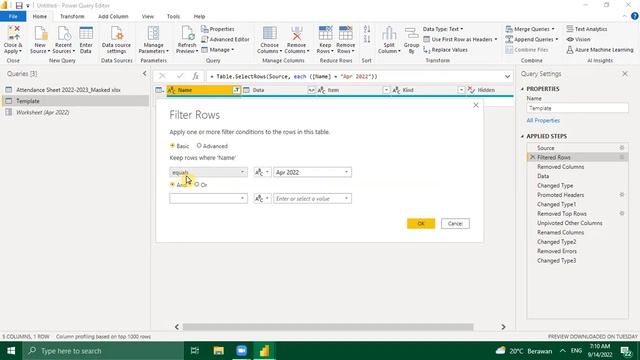This screenshot has width=640, height=360.
Task: Open query Properties
Action: click(x=218, y=29)
